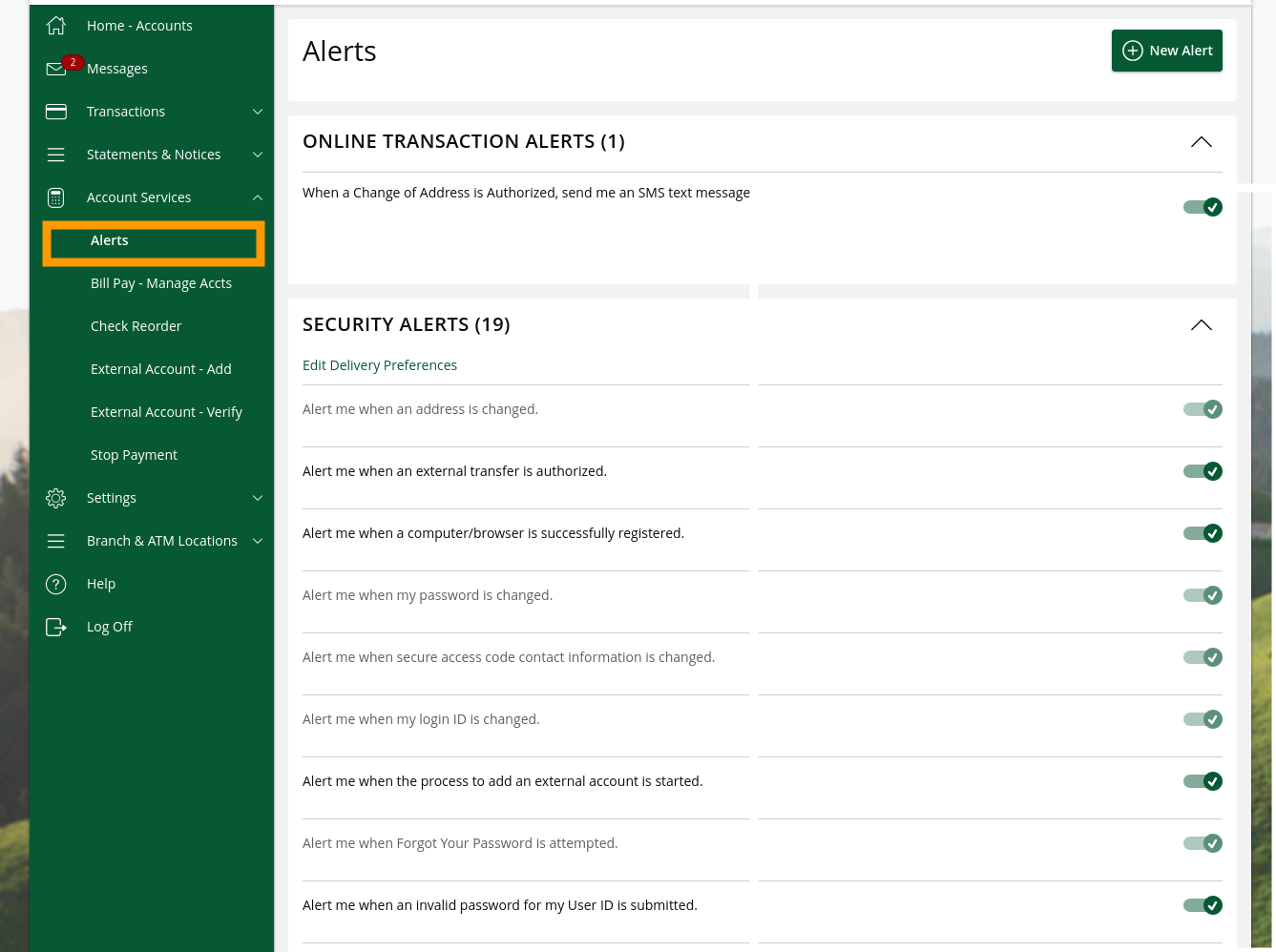Toggle the computer/browser registered alert
This screenshot has width=1276, height=952.
[x=1203, y=533]
